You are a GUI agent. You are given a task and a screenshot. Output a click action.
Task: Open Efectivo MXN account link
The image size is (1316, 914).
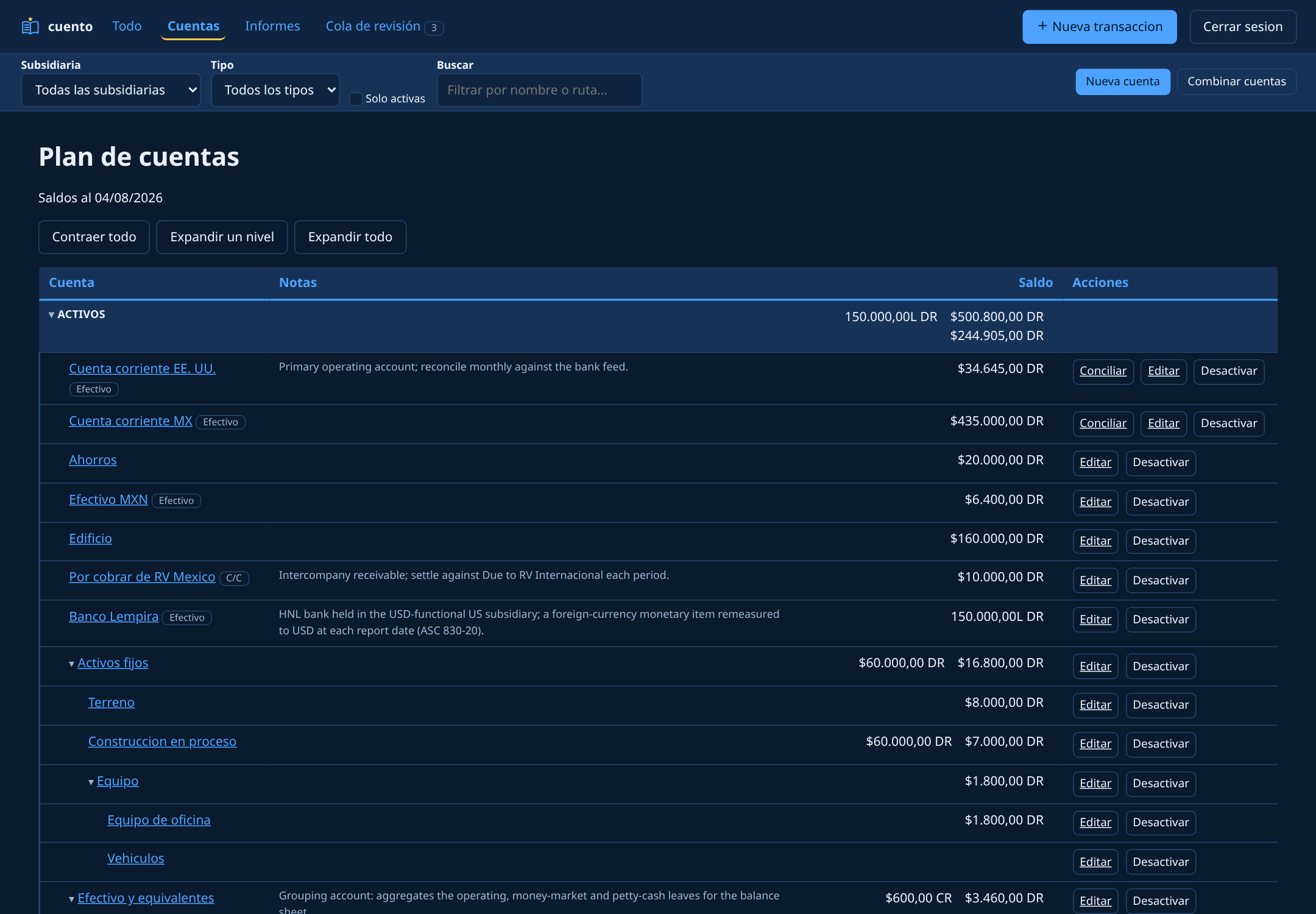108,500
